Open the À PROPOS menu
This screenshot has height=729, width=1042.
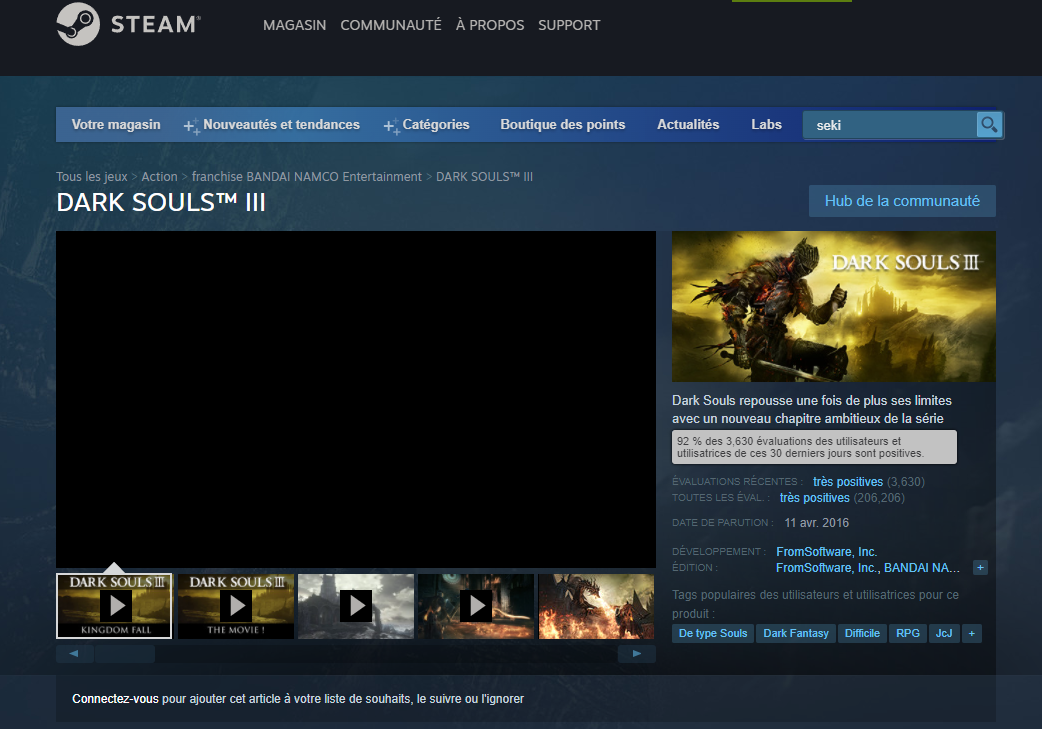(490, 25)
